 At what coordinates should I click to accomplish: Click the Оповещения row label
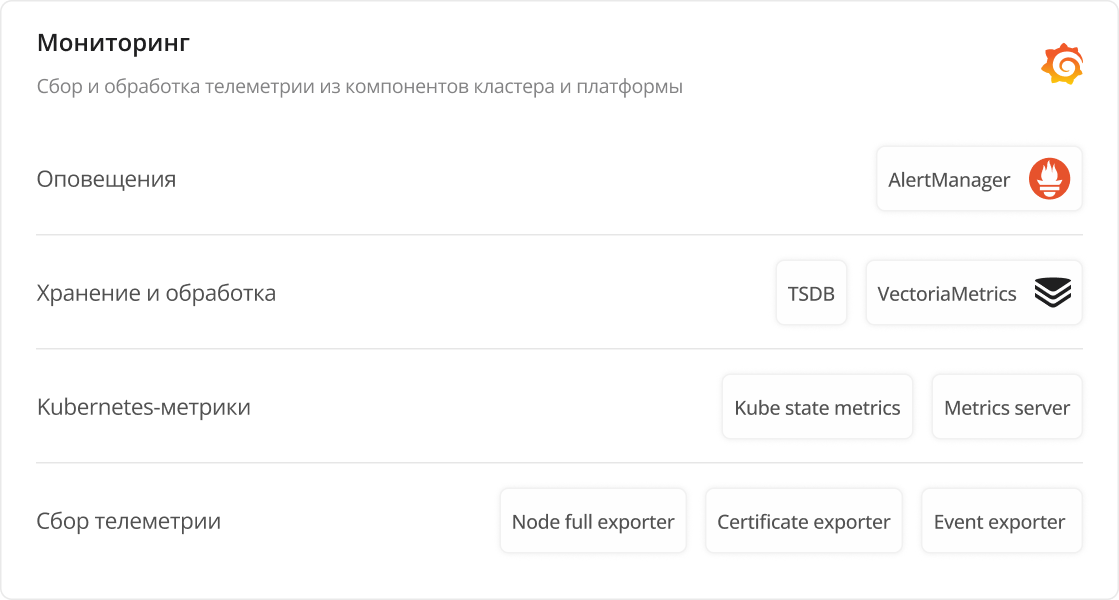click(106, 179)
